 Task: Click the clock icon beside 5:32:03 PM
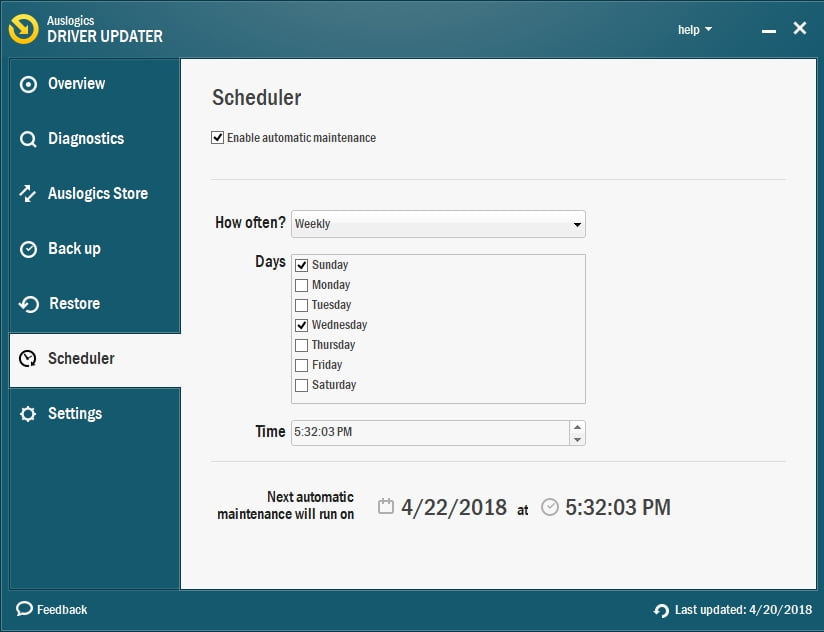(550, 507)
